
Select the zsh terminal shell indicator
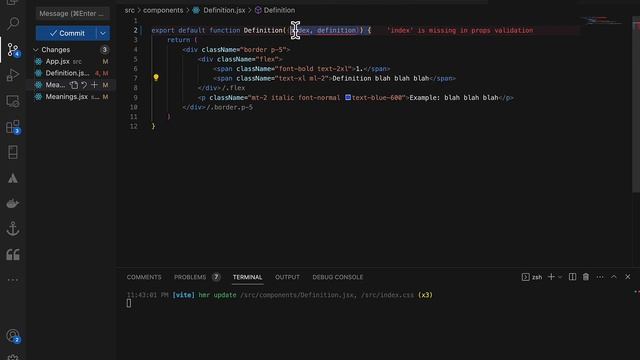[532, 277]
